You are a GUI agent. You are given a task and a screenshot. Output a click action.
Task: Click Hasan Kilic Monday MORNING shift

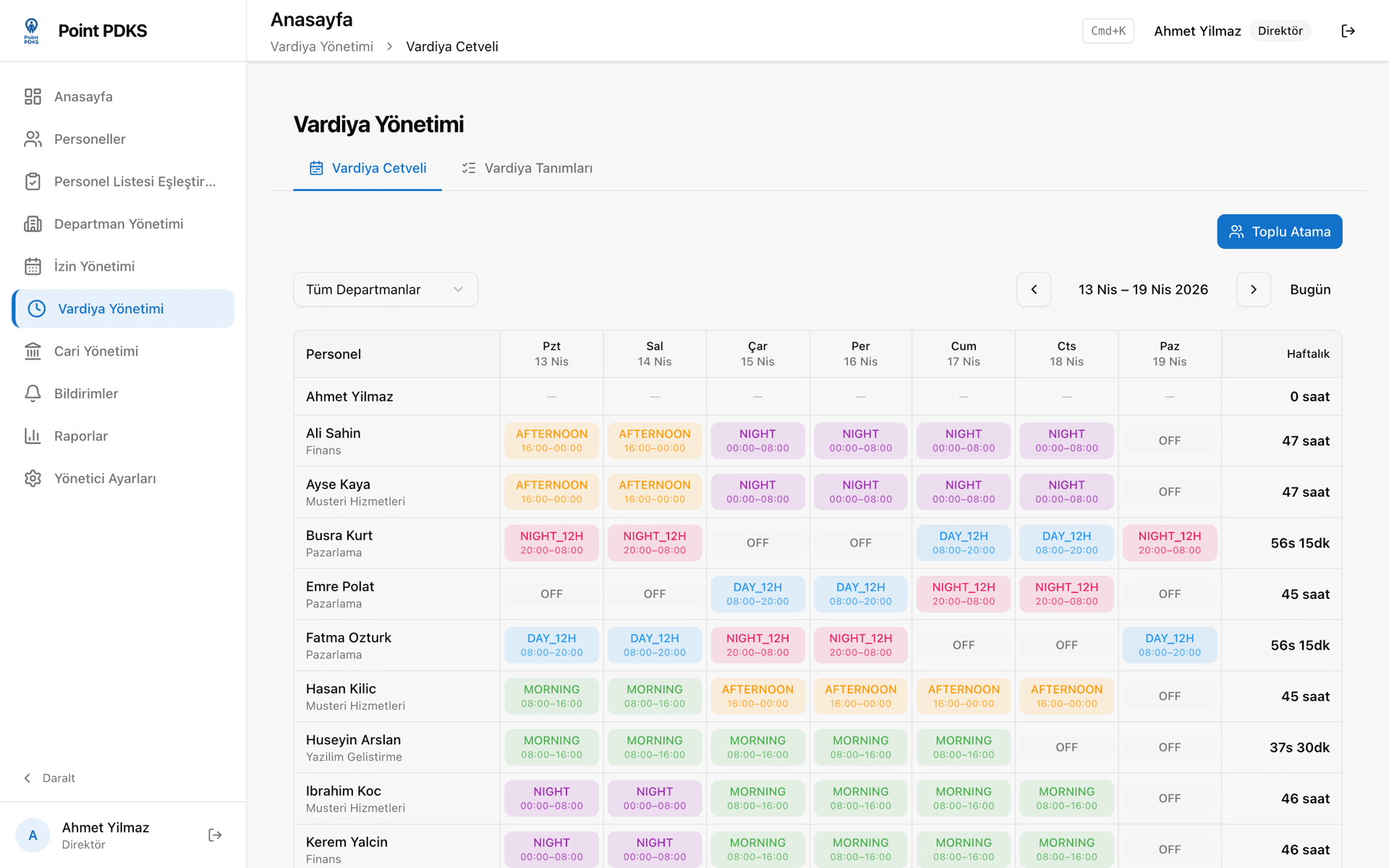tap(551, 696)
